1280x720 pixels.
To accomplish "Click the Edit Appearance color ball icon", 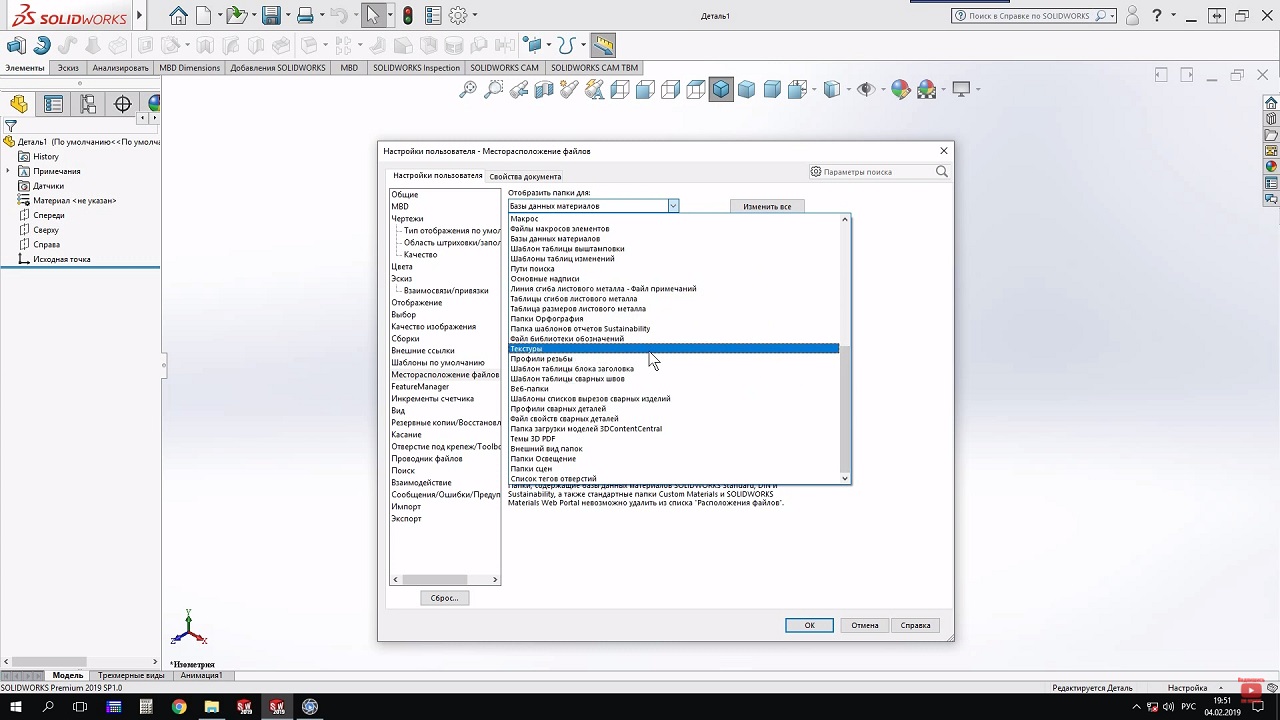I will point(900,90).
